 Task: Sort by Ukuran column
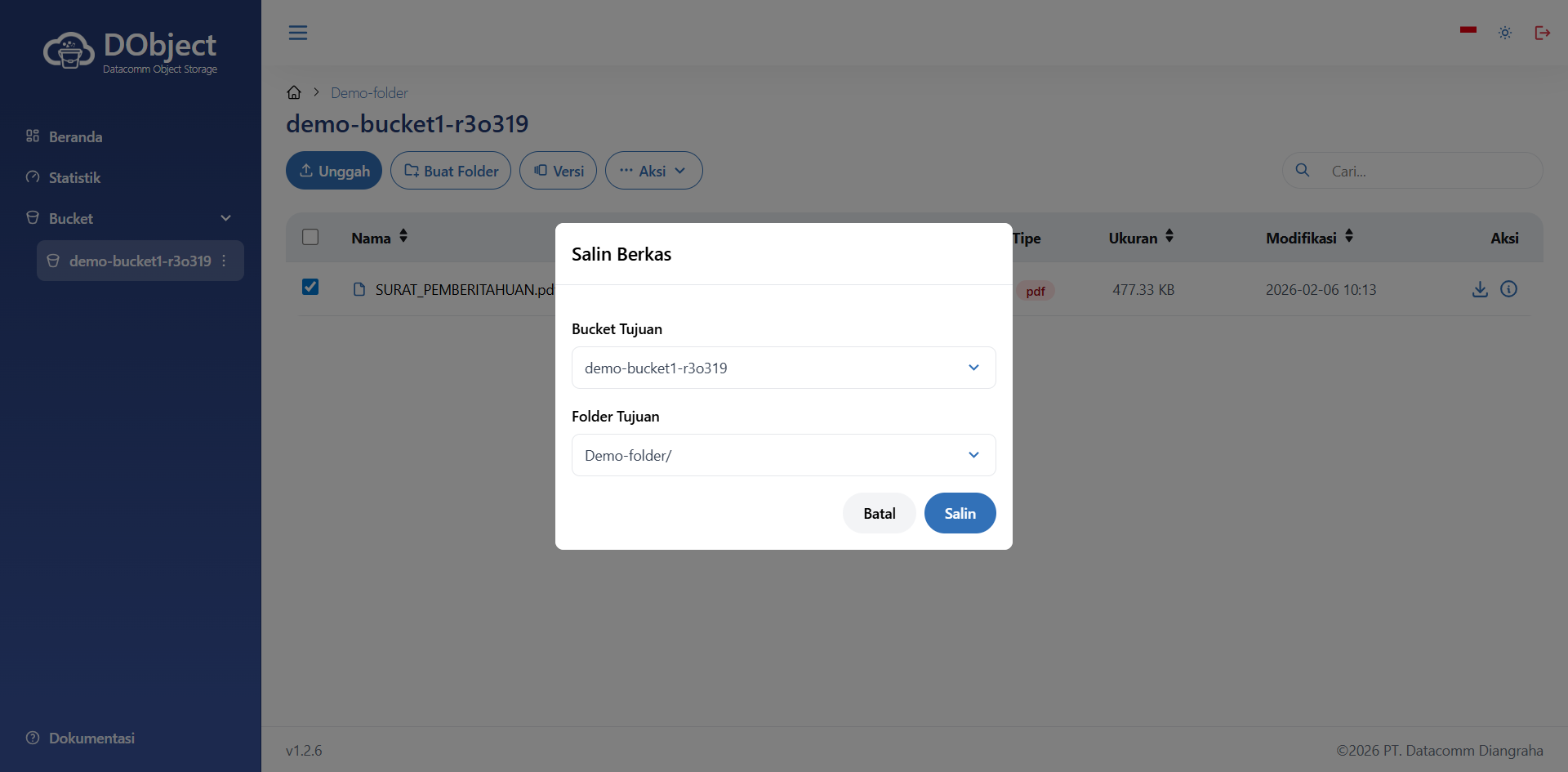coord(1169,237)
